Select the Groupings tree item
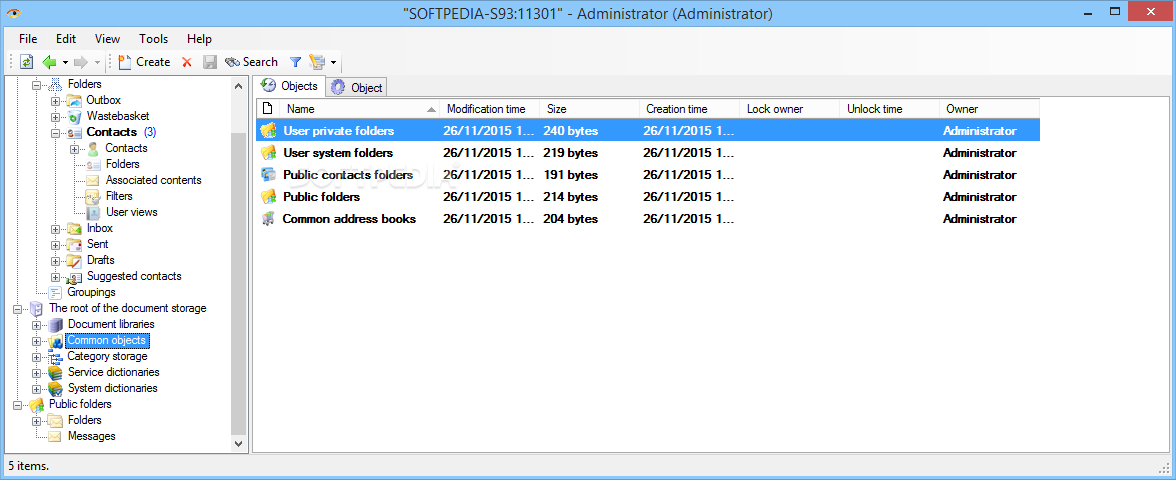 pos(92,292)
